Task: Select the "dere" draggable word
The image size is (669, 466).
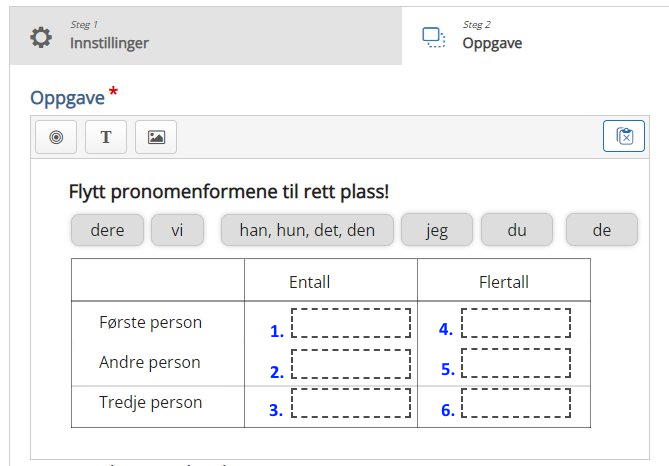Action: (x=107, y=230)
